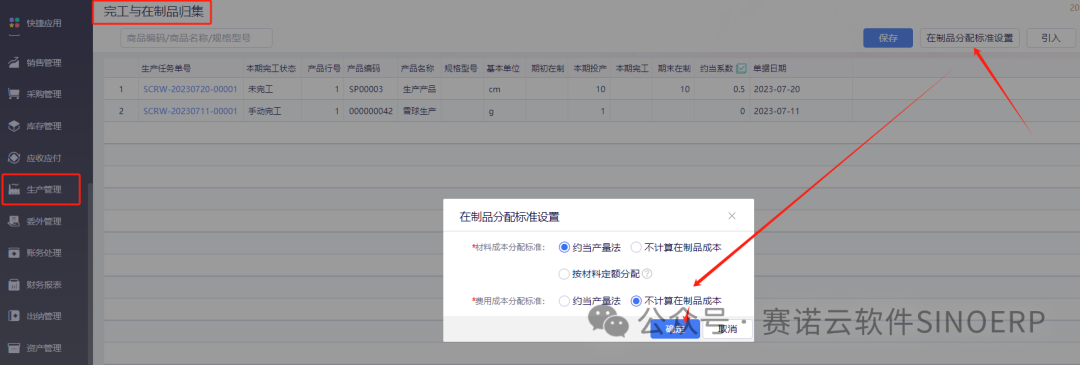1080x365 pixels.
Task: Open the 资产管理 menu item
Action: pyautogui.click(x=44, y=348)
